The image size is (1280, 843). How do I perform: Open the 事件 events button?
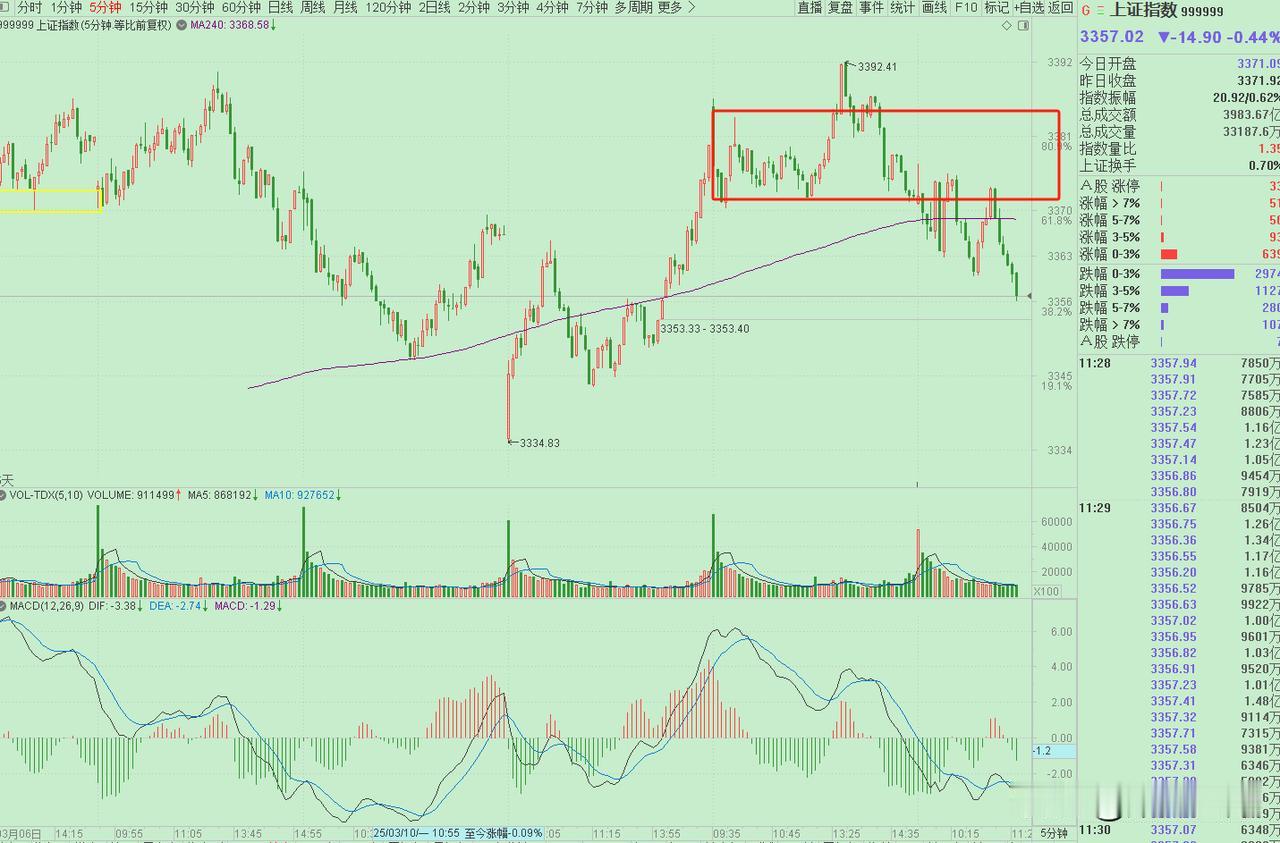coord(871,8)
